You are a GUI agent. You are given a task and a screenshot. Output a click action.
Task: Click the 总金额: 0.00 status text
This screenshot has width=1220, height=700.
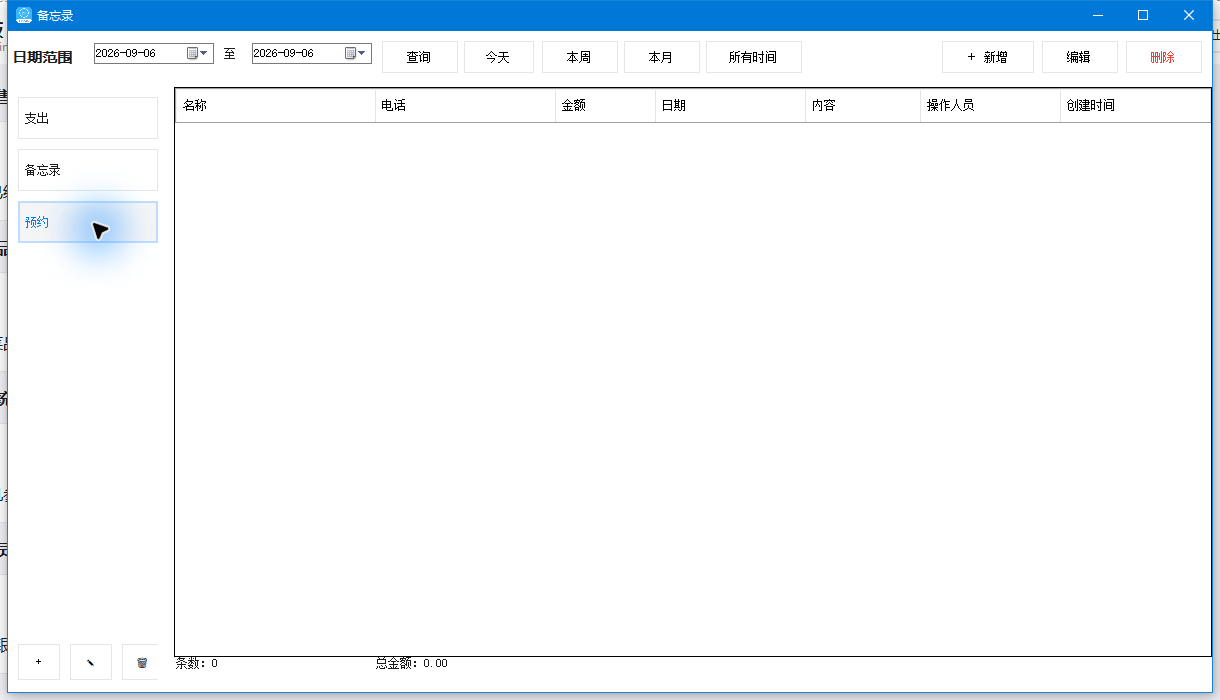tap(411, 663)
